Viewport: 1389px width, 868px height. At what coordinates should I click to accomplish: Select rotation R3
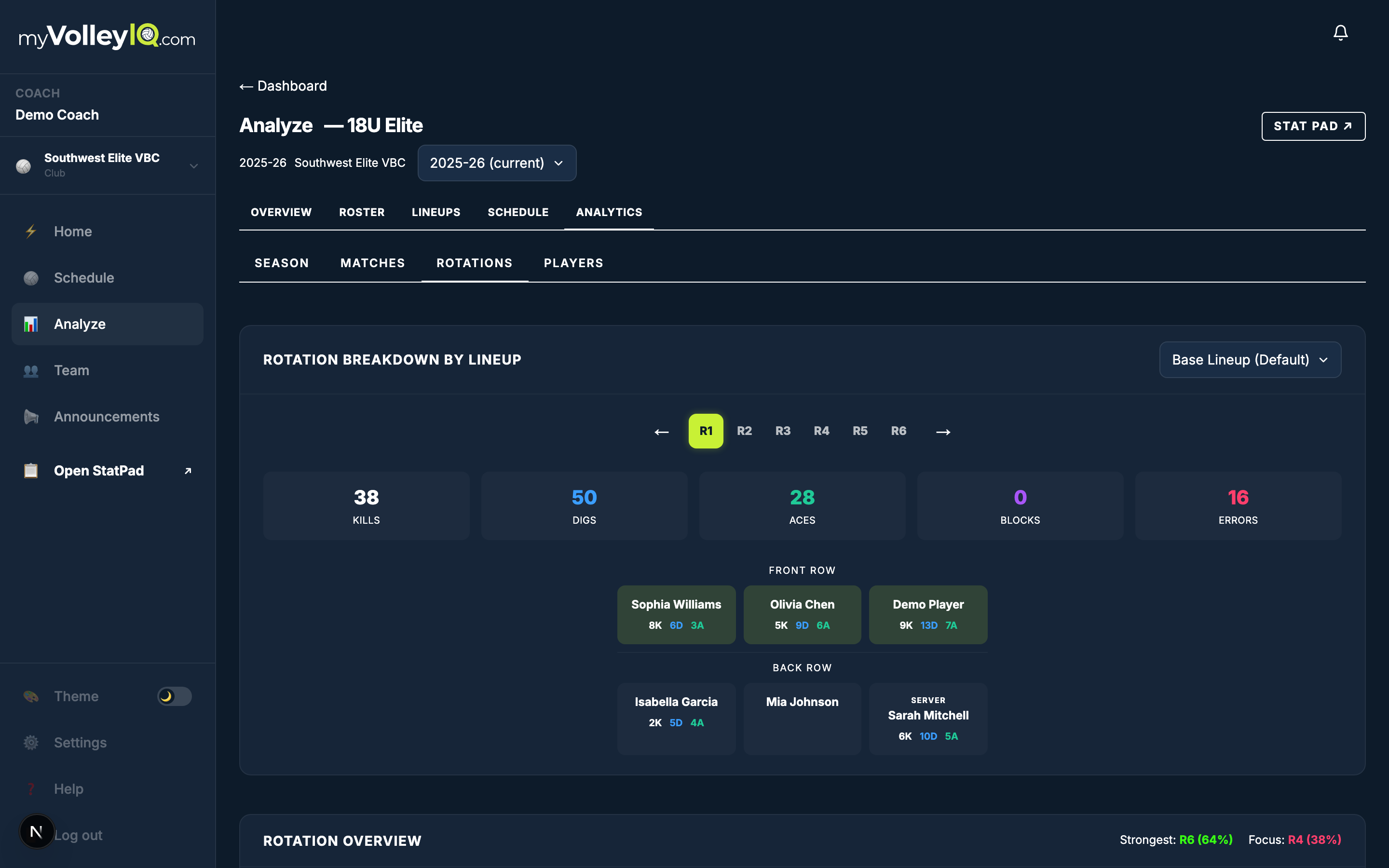[x=783, y=431]
